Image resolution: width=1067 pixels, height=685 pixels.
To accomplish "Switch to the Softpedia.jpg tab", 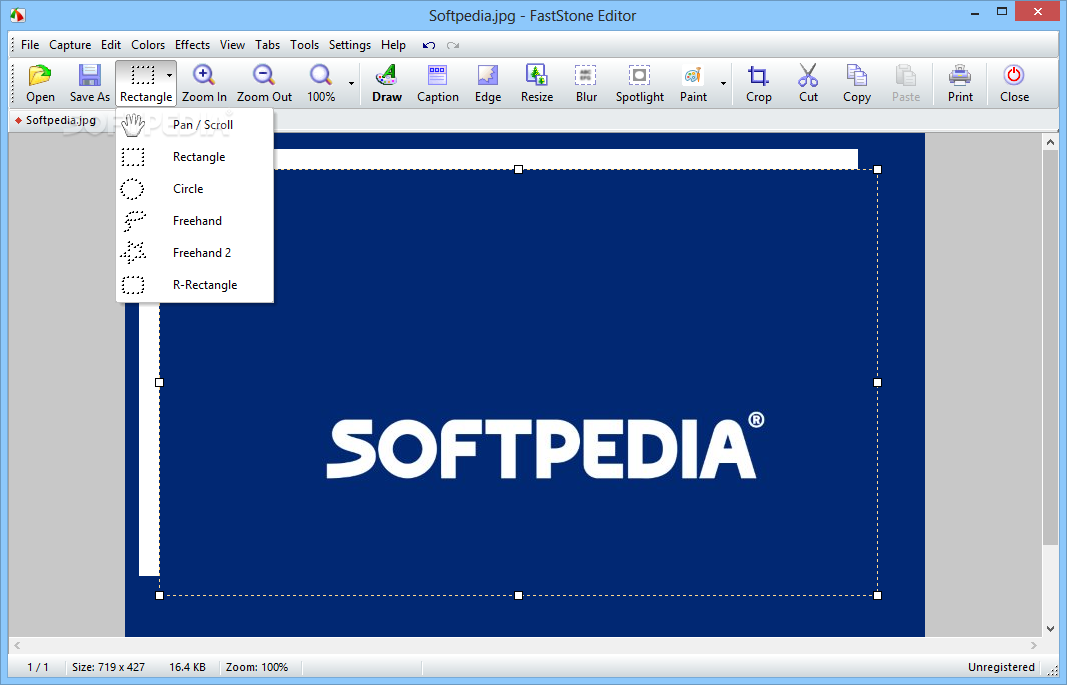I will pos(55,120).
